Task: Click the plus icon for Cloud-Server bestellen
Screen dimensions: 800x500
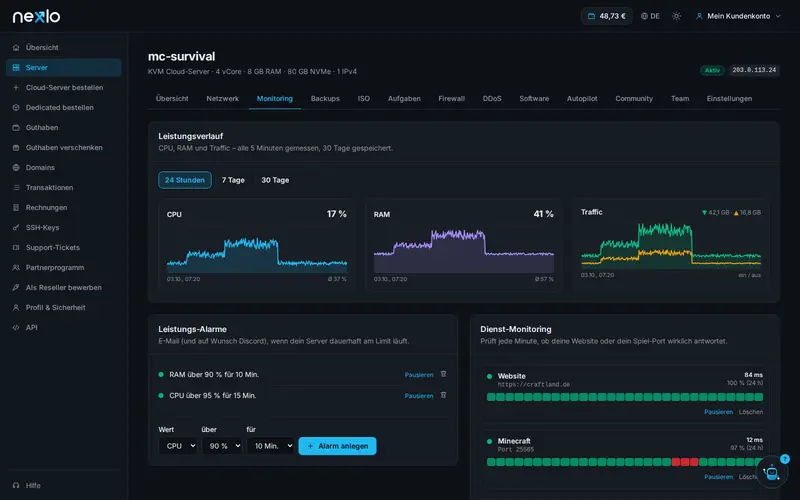Action: tap(16, 88)
